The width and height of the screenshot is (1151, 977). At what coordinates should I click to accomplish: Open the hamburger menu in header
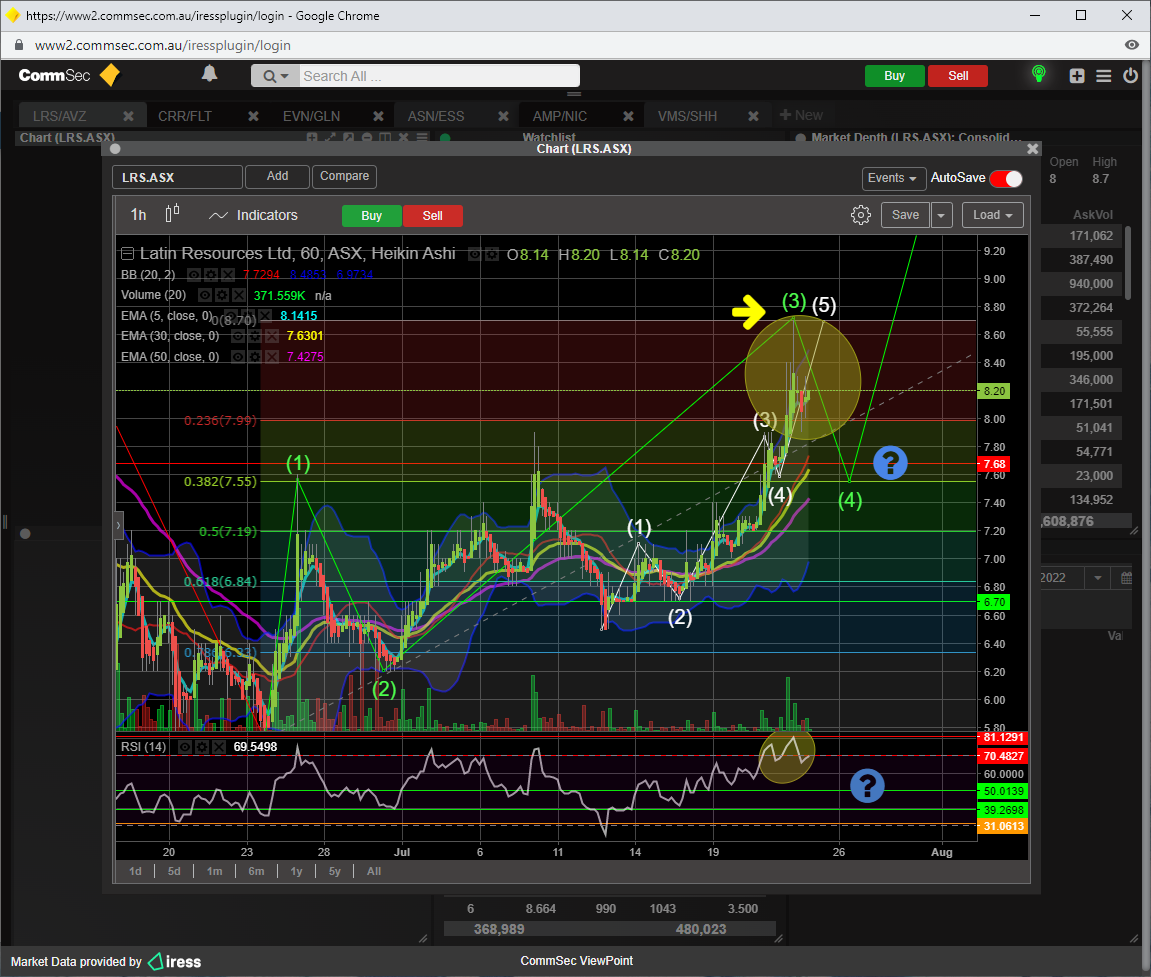click(1103, 76)
